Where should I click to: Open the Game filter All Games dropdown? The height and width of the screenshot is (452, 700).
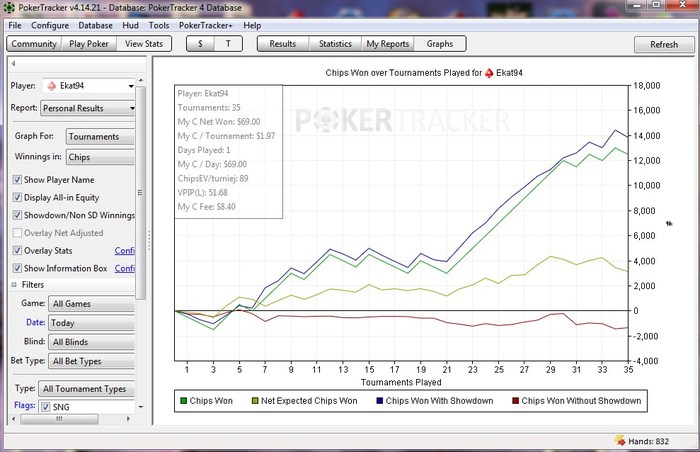click(92, 304)
